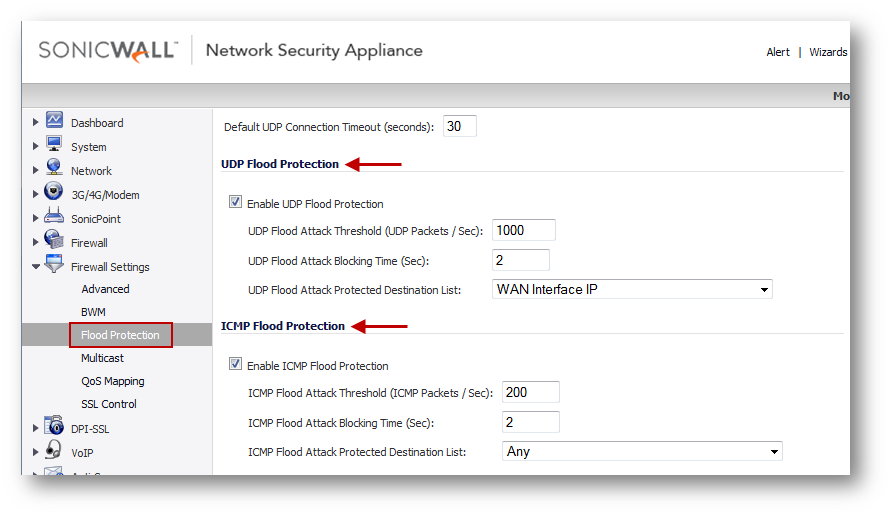Open the DPI-SSL menu label
Image resolution: width=892 pixels, height=517 pixels.
[90, 429]
